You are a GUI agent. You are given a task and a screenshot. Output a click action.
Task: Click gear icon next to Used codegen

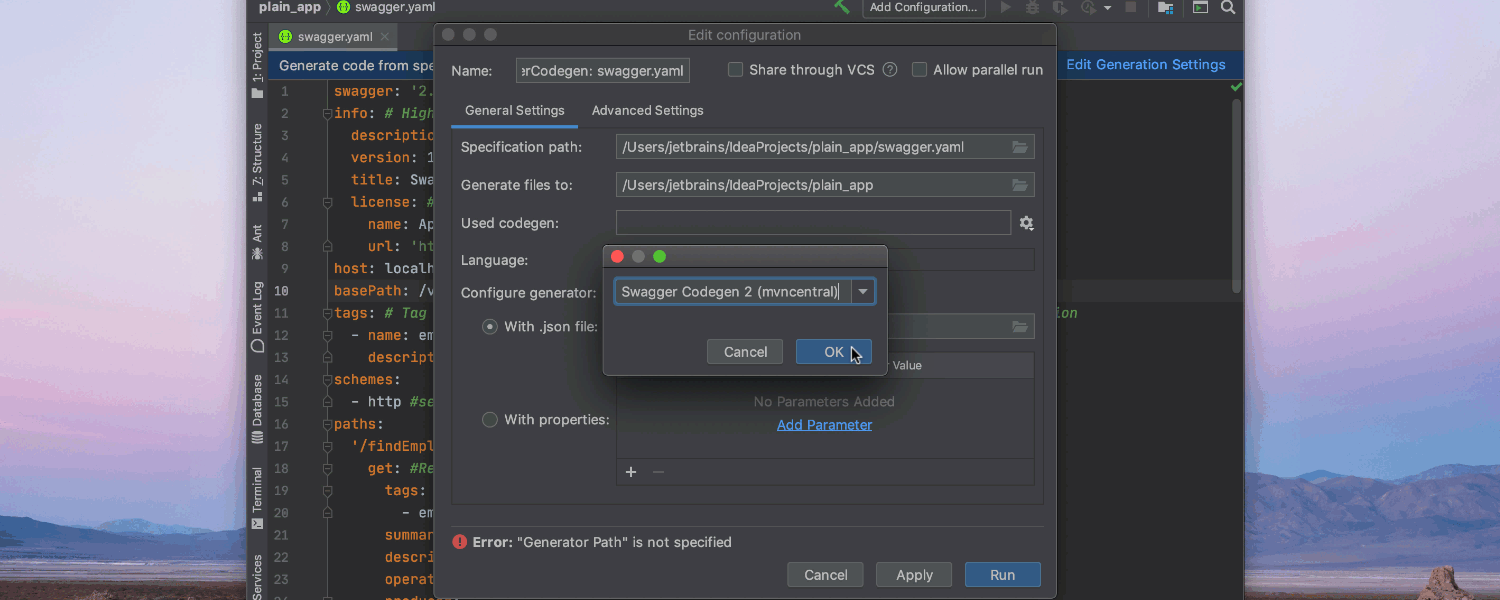coord(1026,223)
